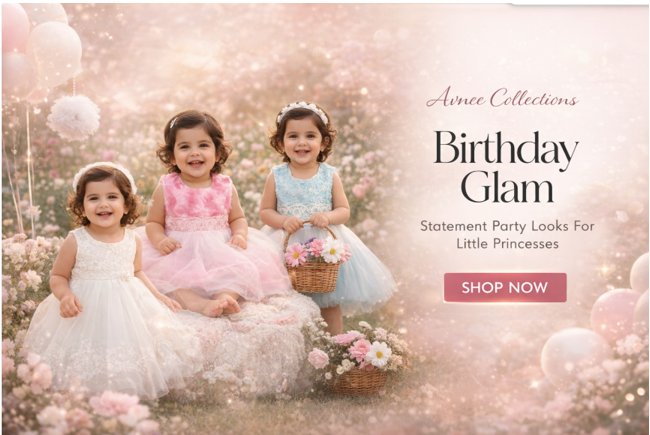The width and height of the screenshot is (650, 435).
Task: Open the Avnee Collections logo link
Action: pyautogui.click(x=502, y=98)
